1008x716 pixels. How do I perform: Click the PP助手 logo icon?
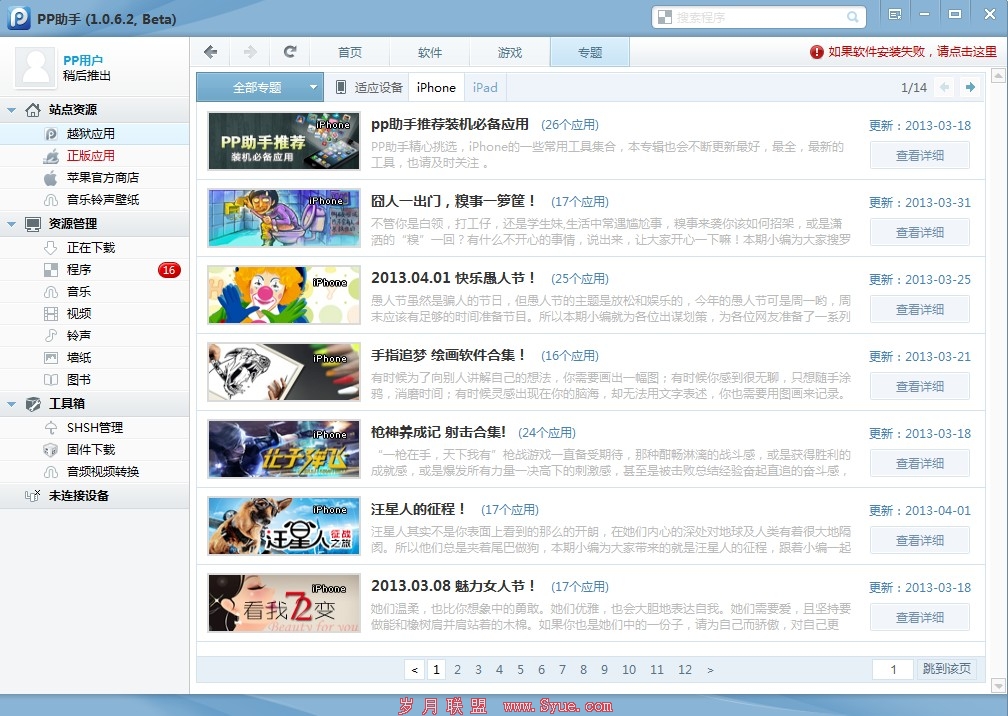point(18,17)
